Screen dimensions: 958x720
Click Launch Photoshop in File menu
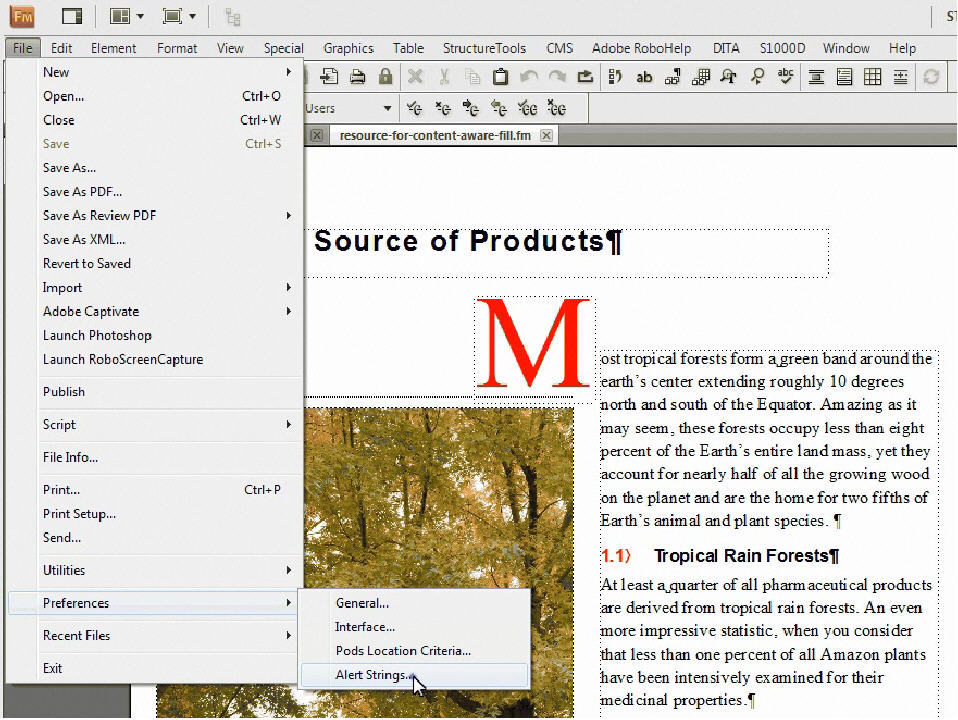(x=97, y=335)
